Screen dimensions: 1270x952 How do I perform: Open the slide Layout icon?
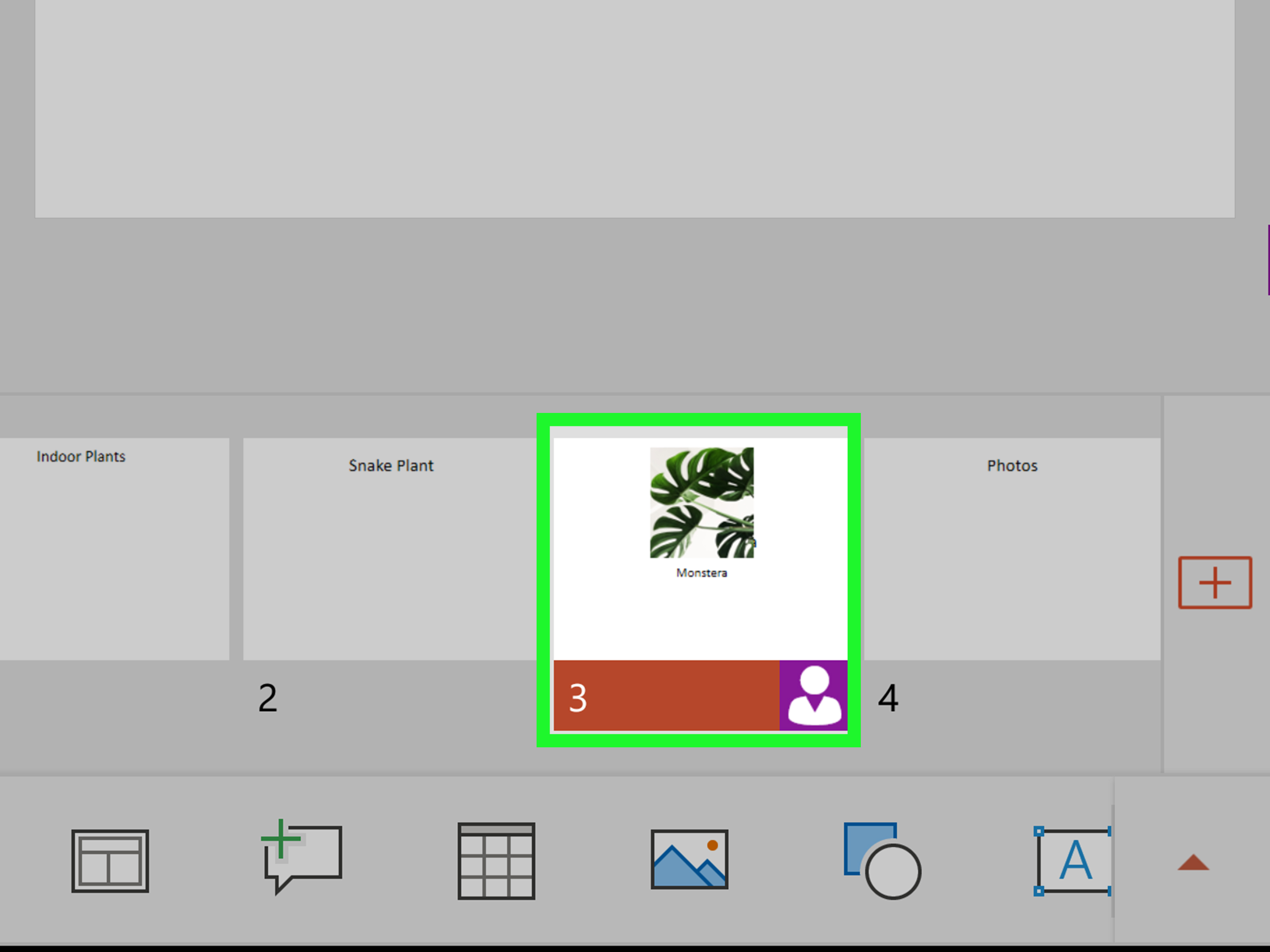(x=110, y=860)
